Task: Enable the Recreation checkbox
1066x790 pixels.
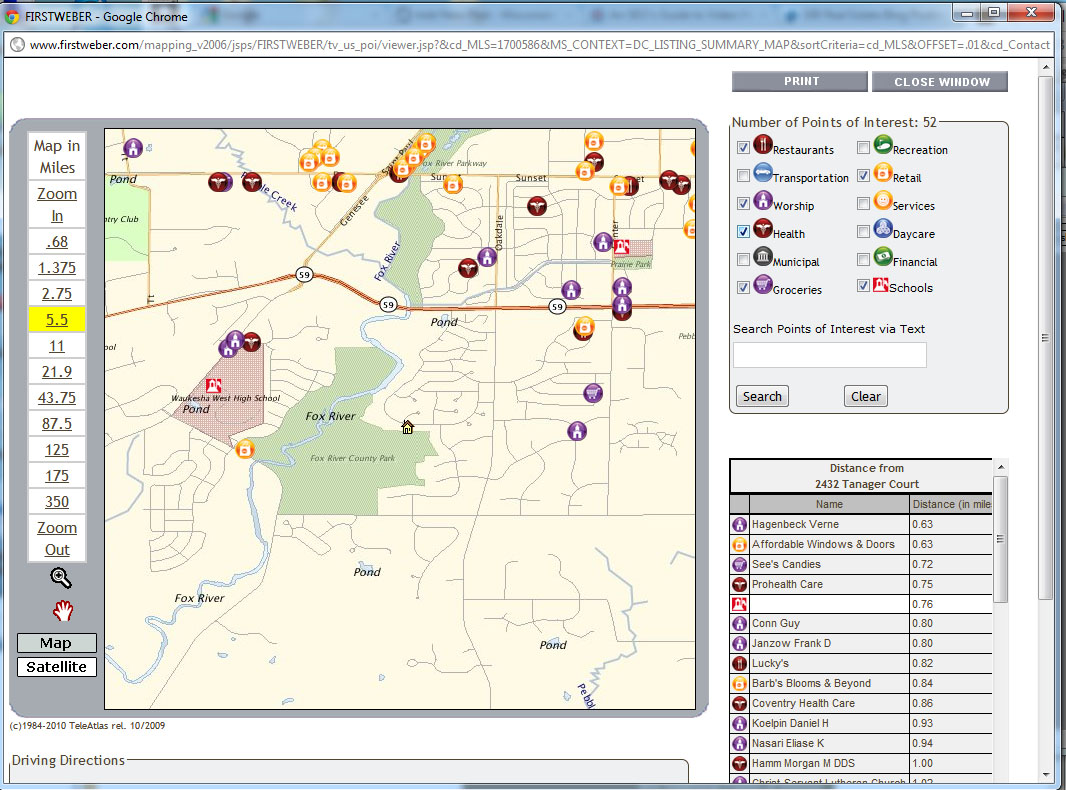Action: pyautogui.click(x=863, y=148)
